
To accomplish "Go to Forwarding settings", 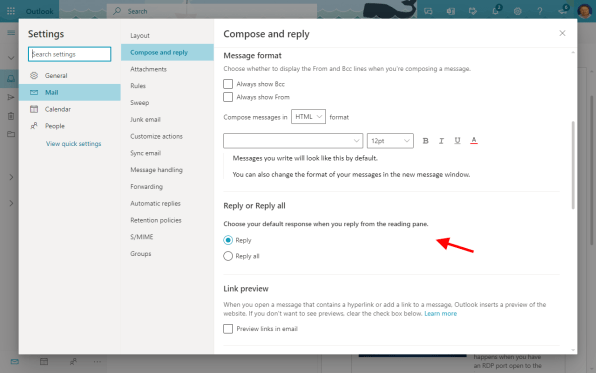I will tap(167, 186).
